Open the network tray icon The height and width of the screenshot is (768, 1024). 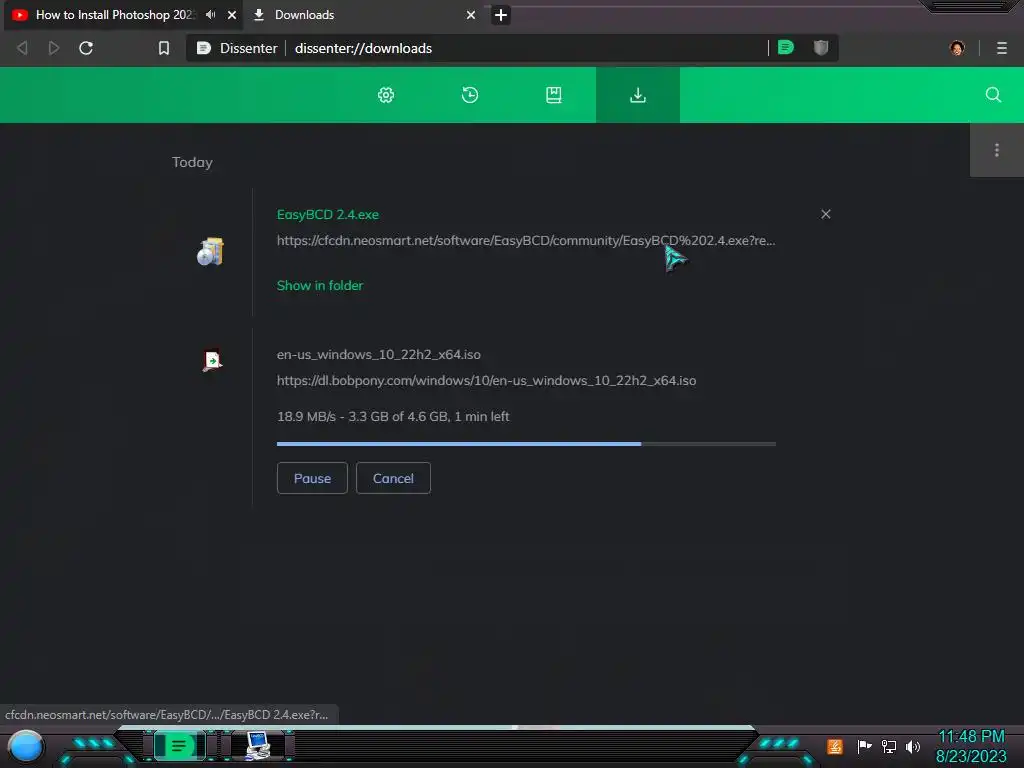click(x=889, y=746)
